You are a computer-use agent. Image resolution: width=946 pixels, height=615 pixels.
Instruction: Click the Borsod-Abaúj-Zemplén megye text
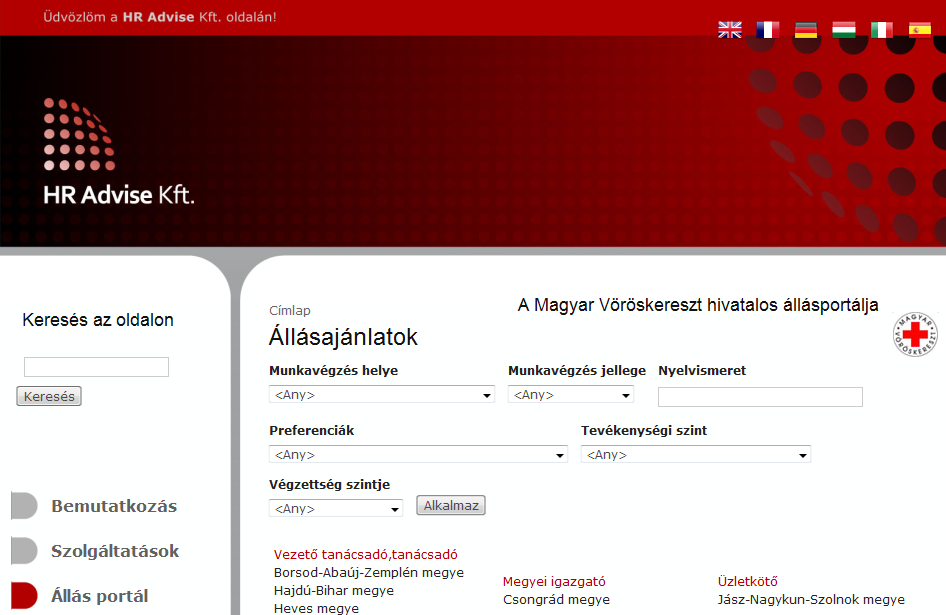(x=369, y=572)
